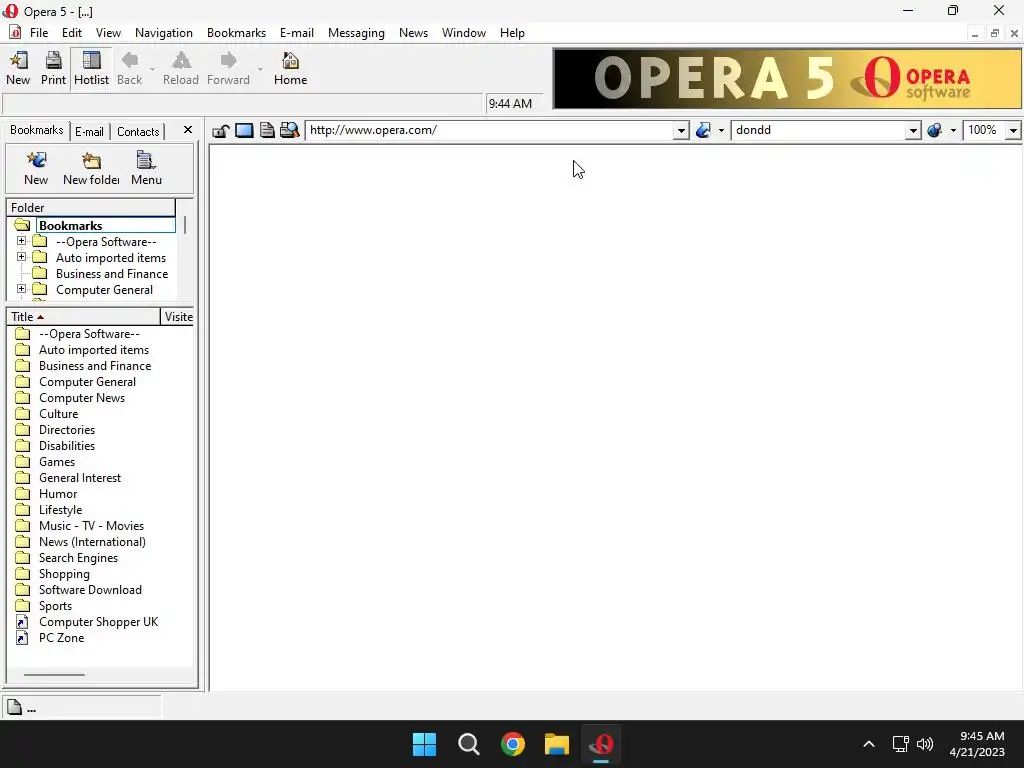
Task: Click the URL address field
Action: 490,130
